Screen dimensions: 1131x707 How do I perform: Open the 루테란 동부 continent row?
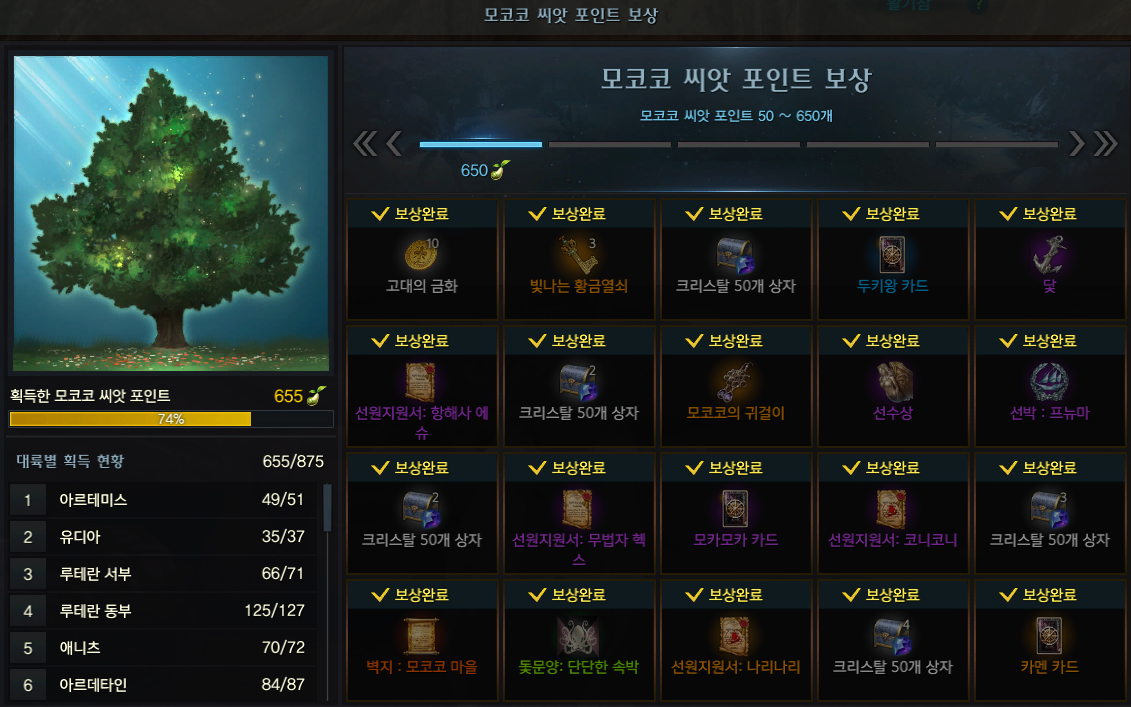164,611
